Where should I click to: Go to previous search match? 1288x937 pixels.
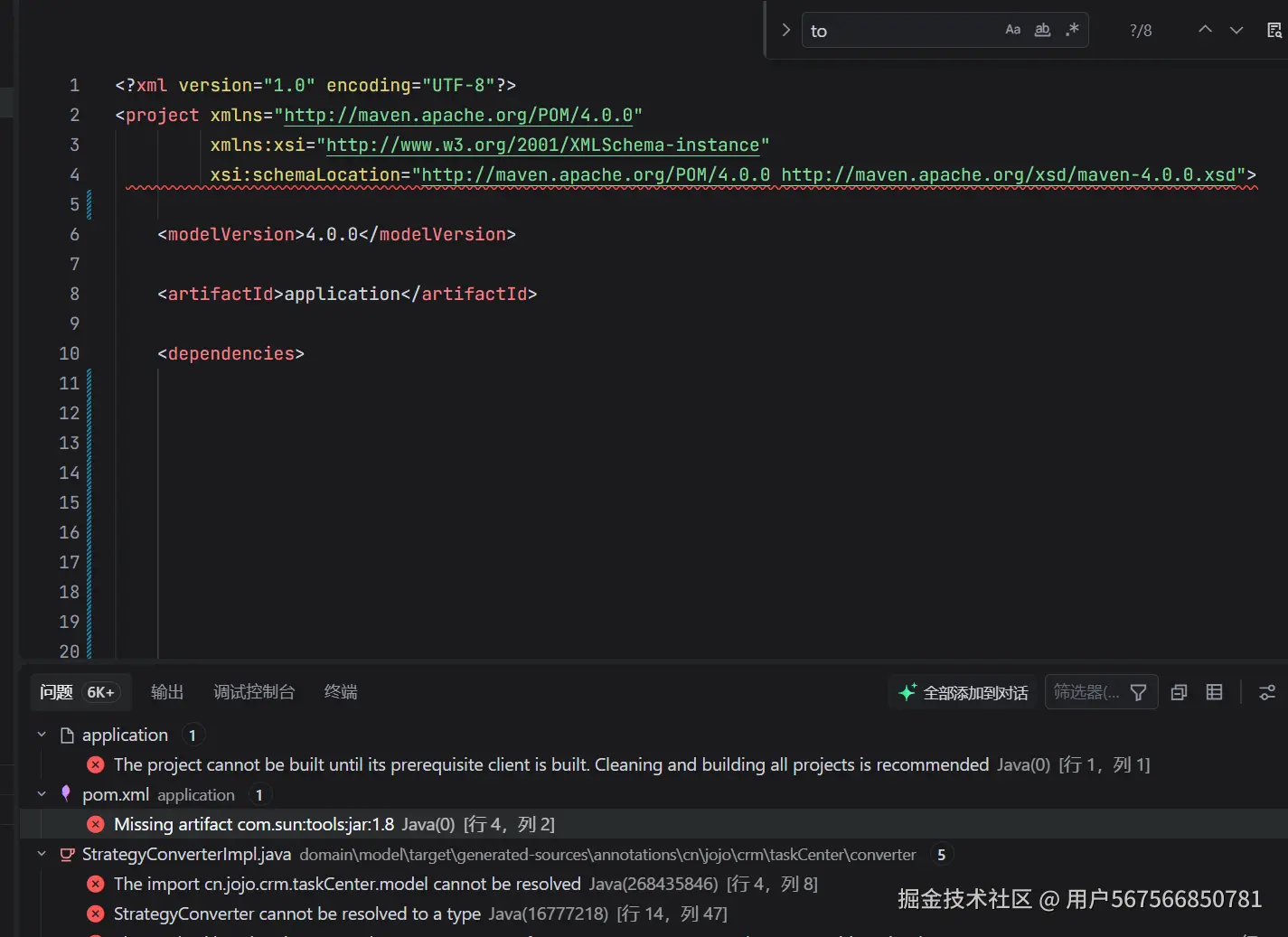(1205, 30)
